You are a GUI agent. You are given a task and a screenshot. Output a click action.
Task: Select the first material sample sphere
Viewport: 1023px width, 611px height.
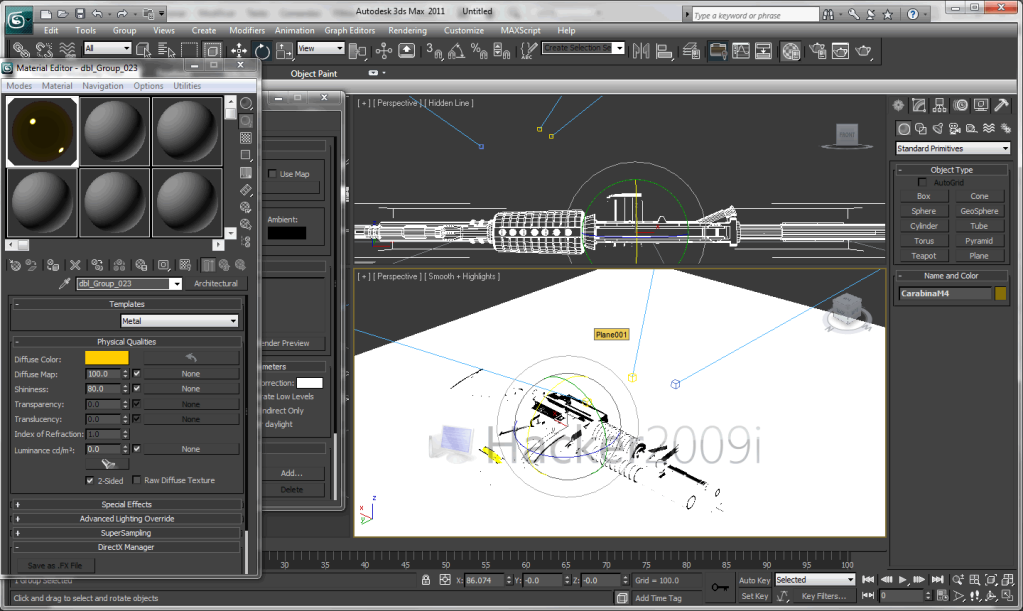[x=42, y=131]
